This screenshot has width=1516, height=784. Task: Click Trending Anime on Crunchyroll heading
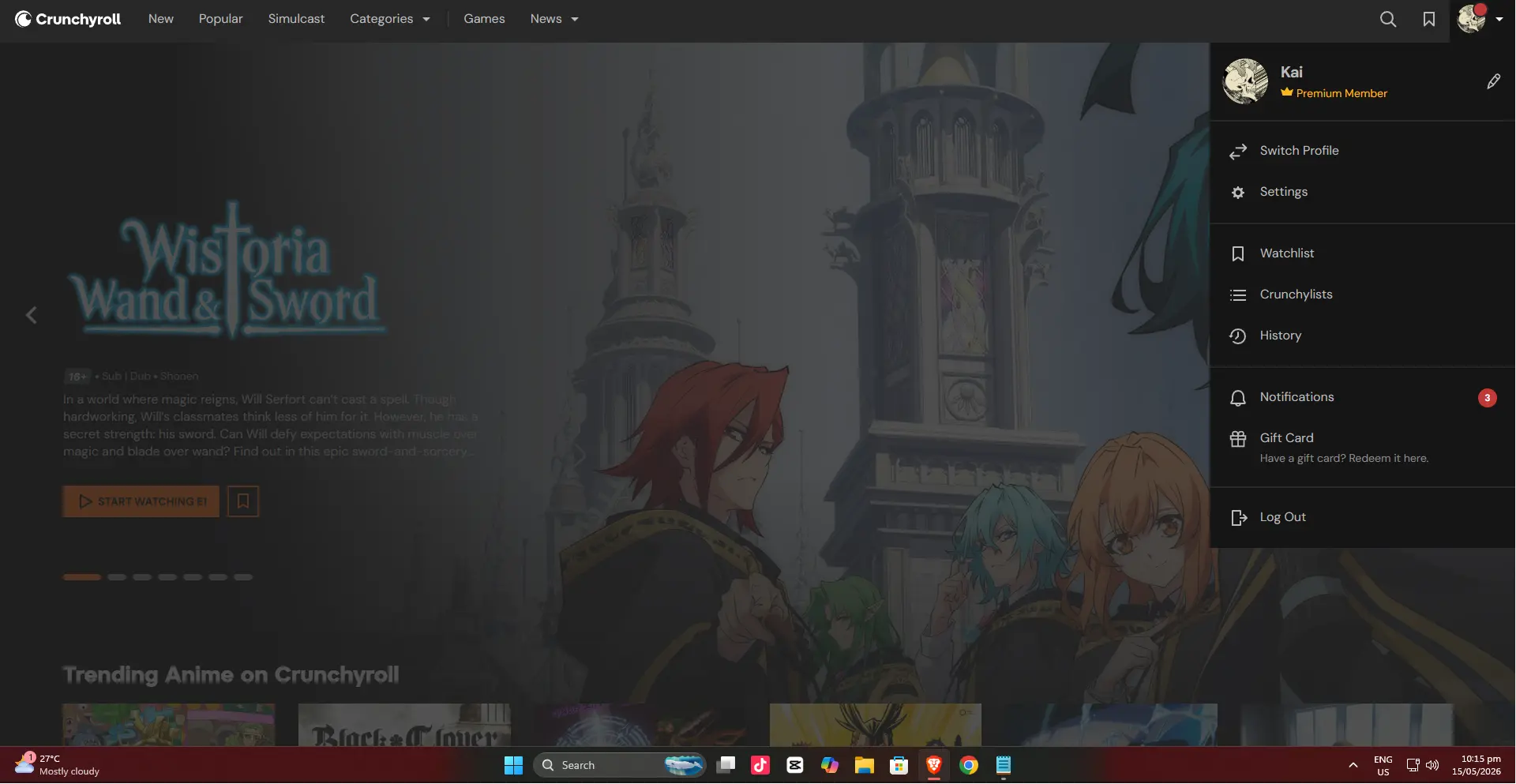tap(231, 675)
